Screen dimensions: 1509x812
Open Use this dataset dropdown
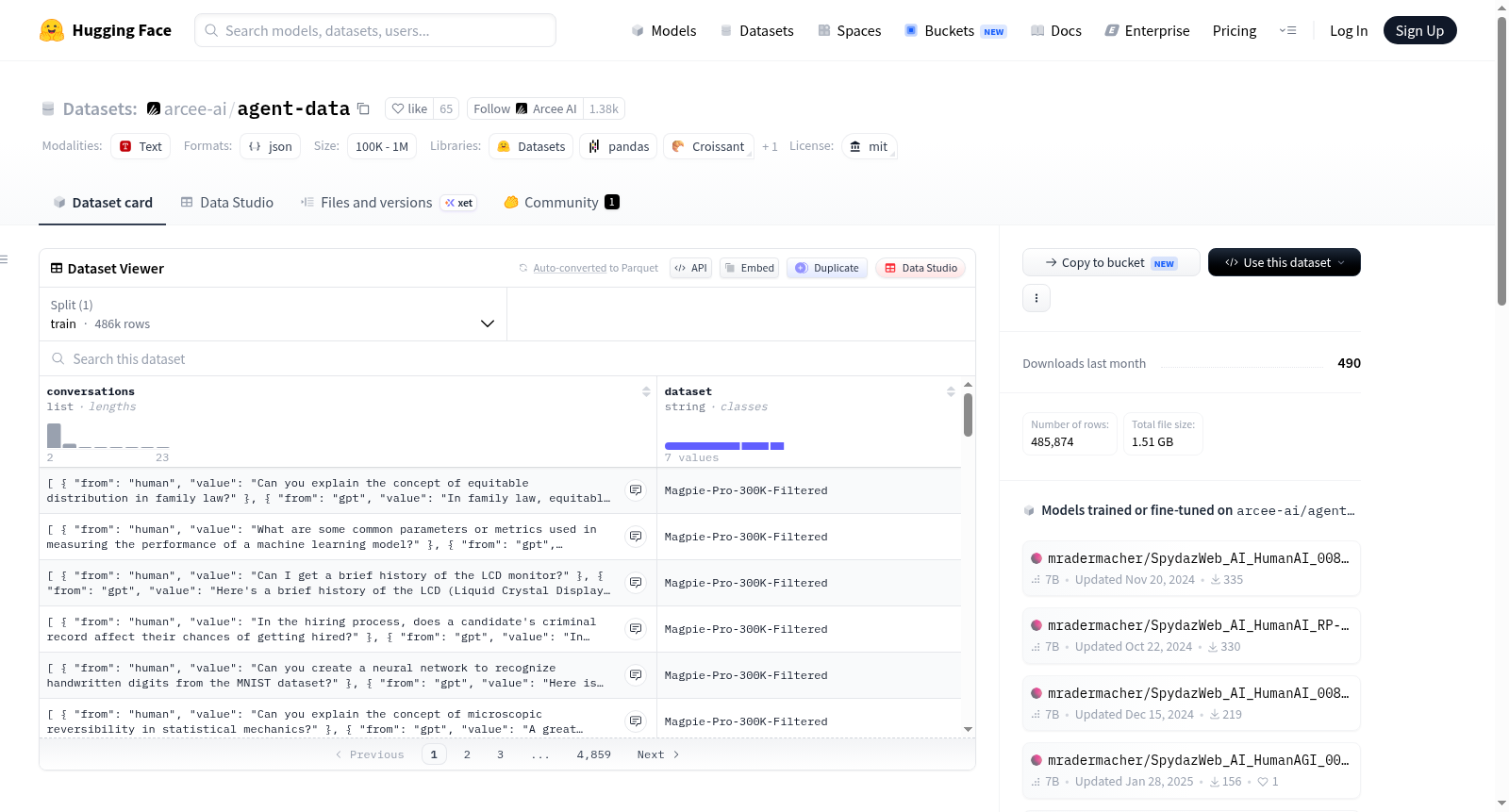[x=1285, y=262]
